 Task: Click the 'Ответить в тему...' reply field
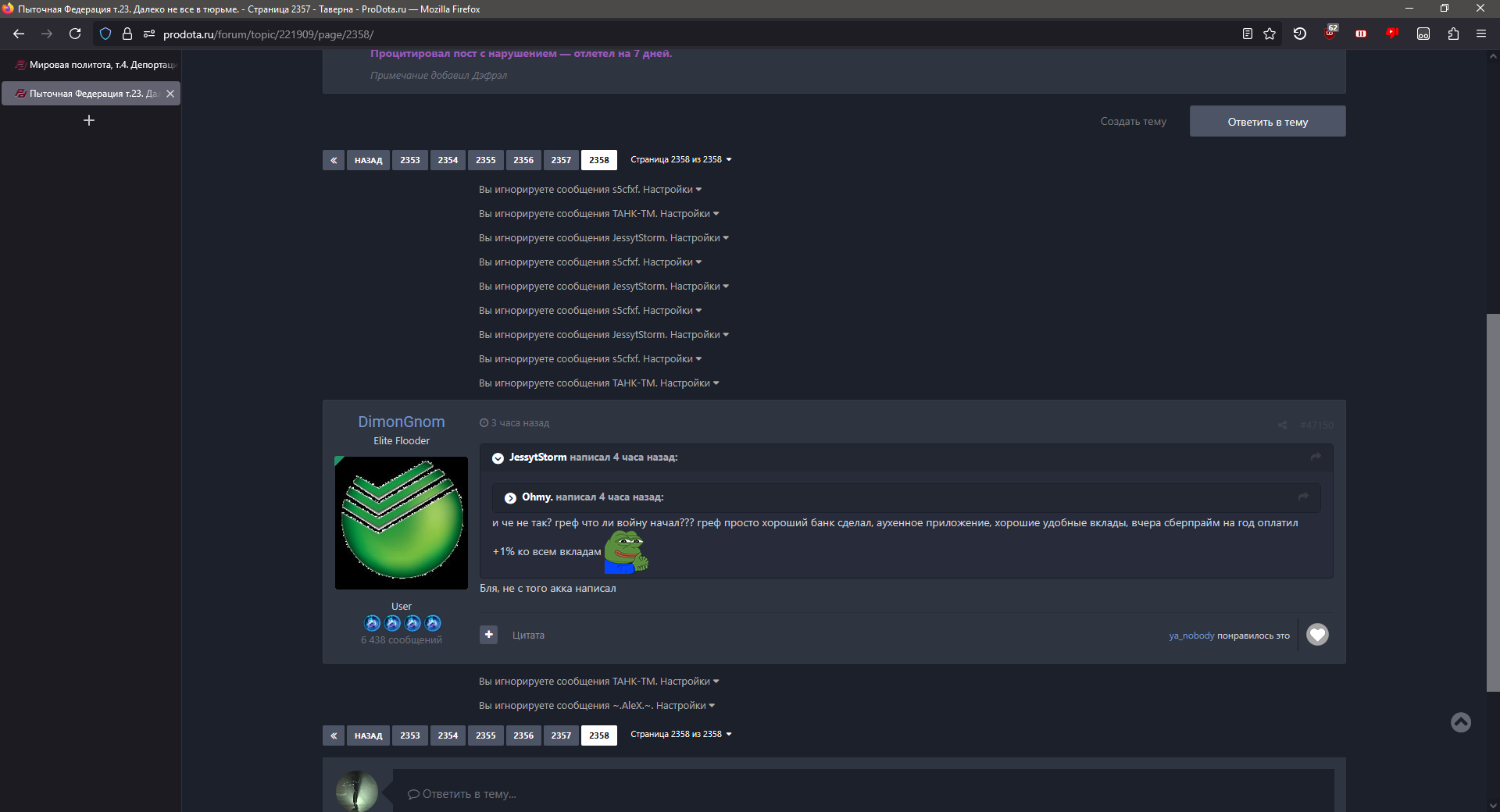pyautogui.click(x=859, y=794)
